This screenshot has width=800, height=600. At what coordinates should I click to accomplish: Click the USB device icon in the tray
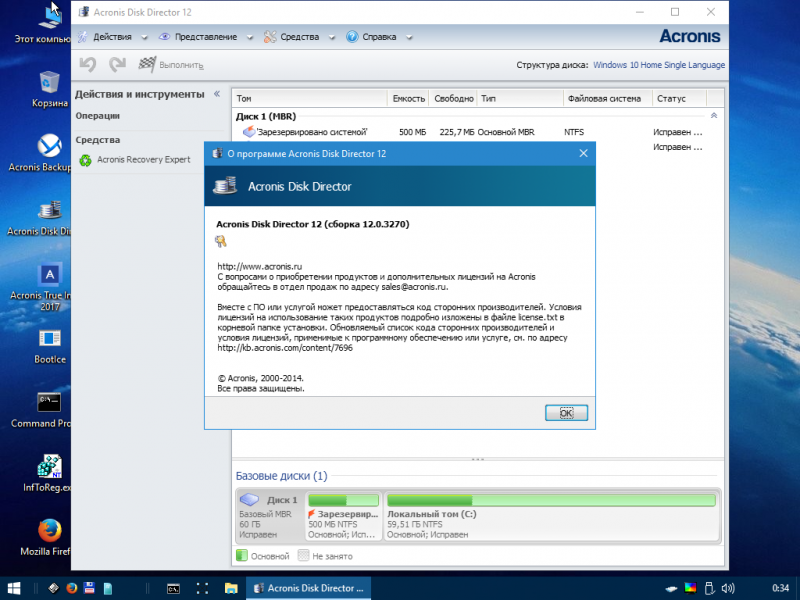[709, 589]
